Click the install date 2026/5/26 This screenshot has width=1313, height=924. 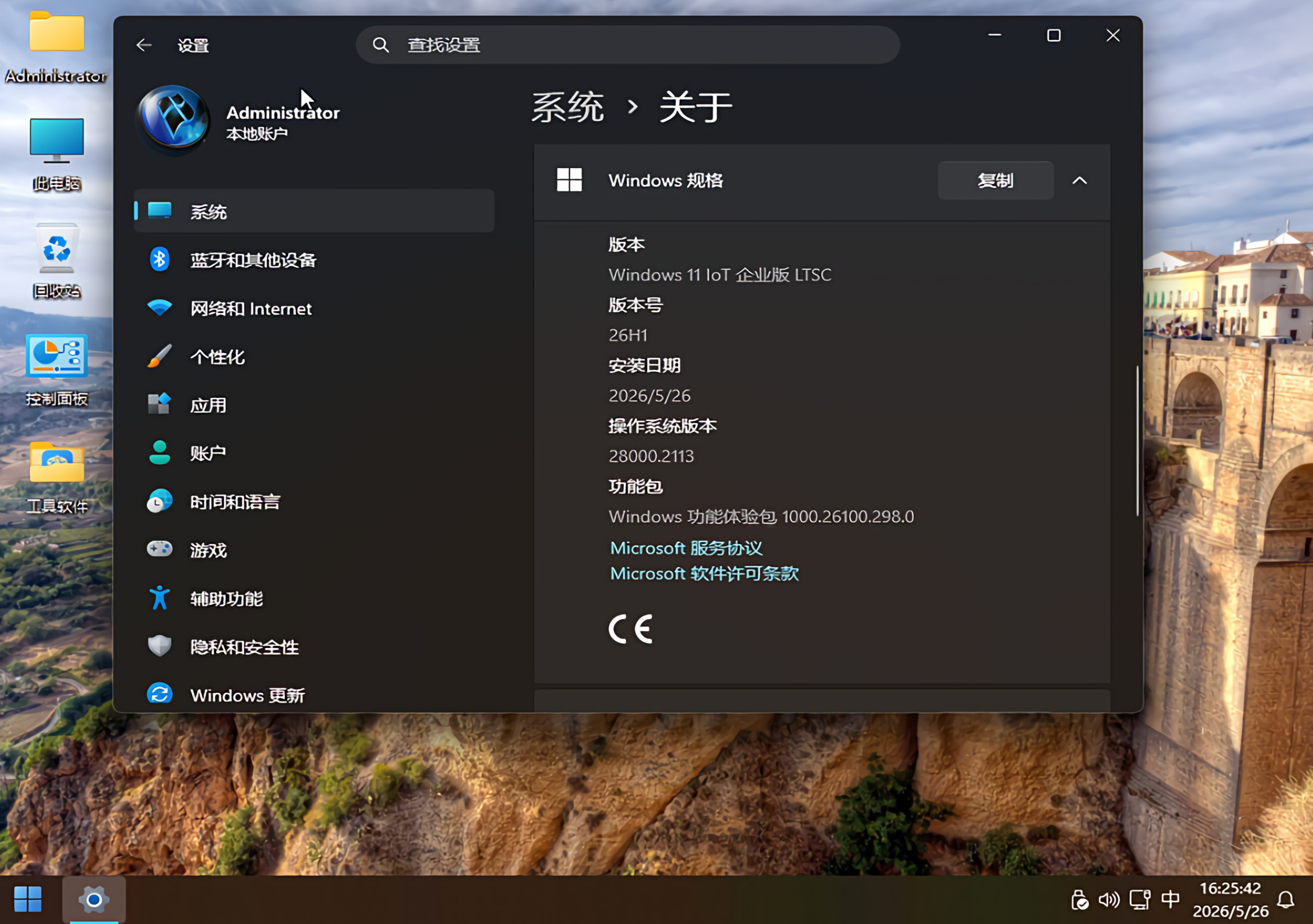pos(650,396)
